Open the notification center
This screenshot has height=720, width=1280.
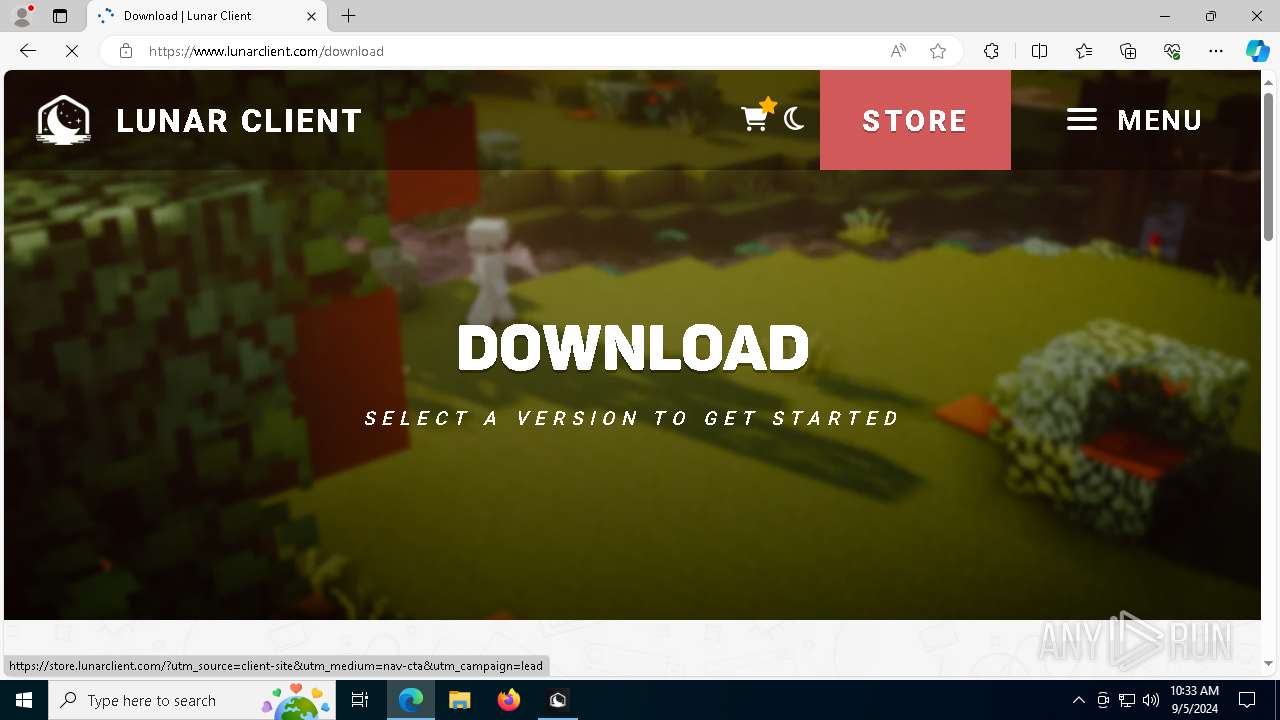pyautogui.click(x=1247, y=700)
